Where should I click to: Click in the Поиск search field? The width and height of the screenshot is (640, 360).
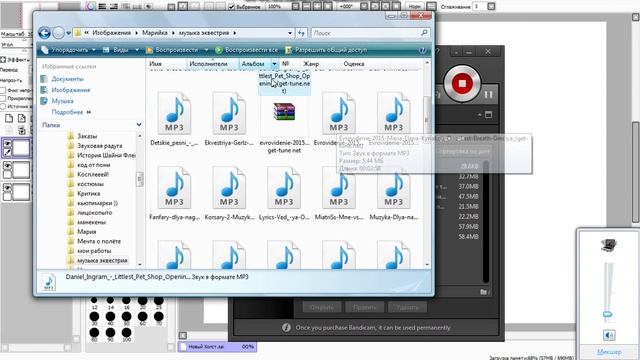365,33
